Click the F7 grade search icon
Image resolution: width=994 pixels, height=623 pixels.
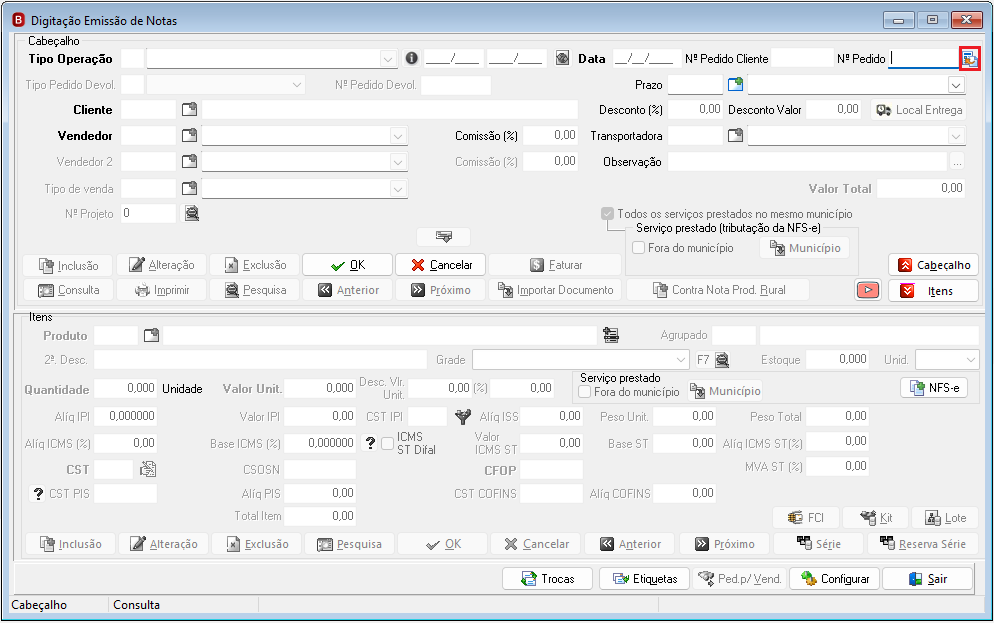(x=722, y=360)
